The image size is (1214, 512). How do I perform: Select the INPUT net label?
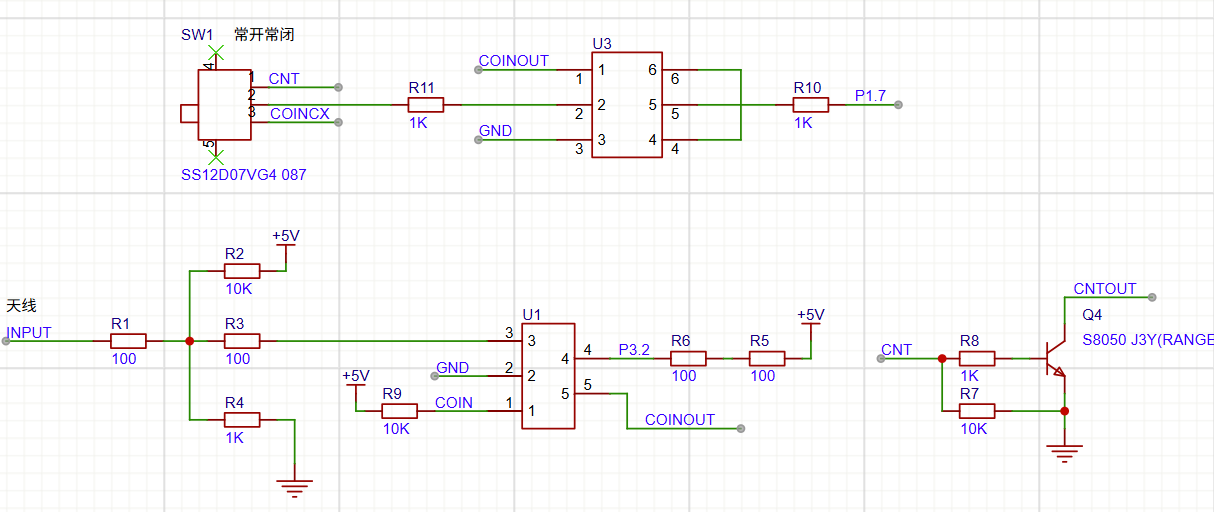(29, 333)
